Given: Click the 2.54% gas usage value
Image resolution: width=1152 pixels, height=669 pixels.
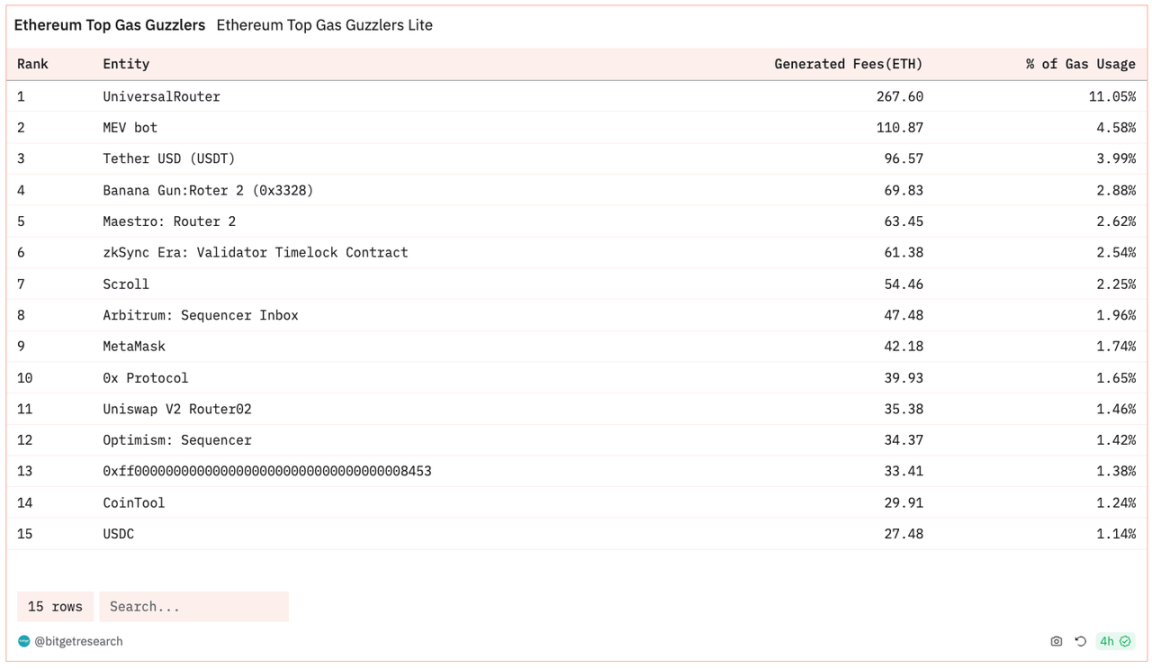Looking at the screenshot, I should (1116, 253).
